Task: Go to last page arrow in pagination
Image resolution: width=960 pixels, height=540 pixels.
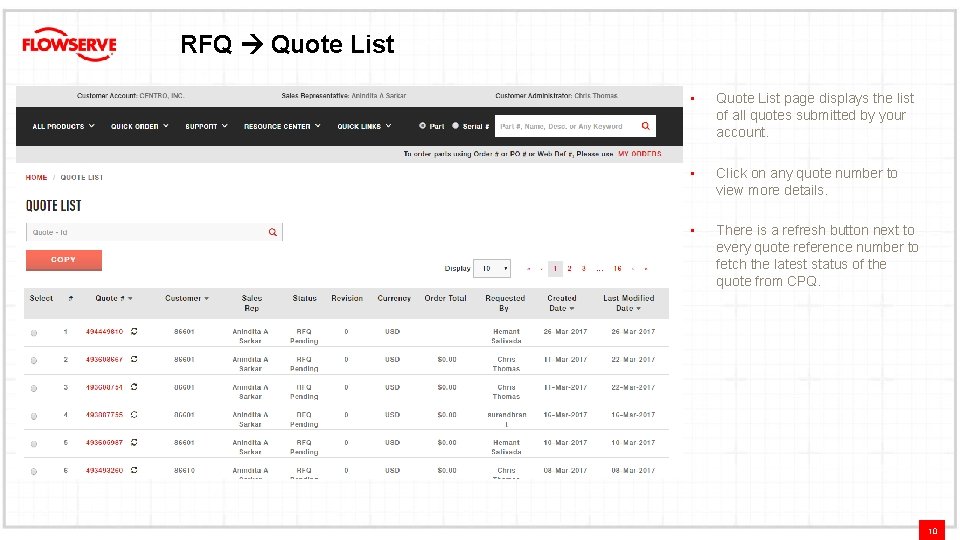Action: tap(645, 268)
